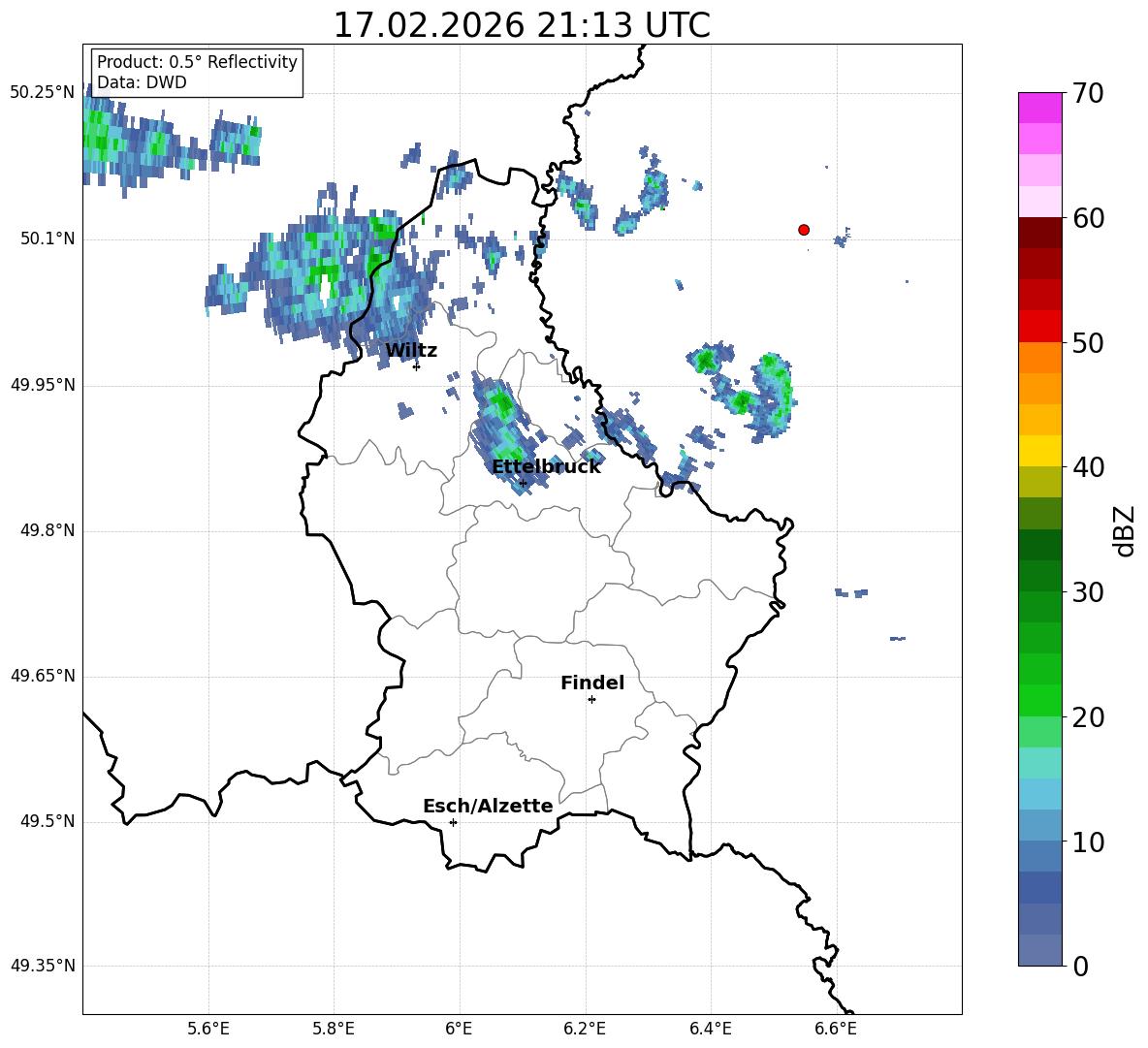
Task: Pick the bright red swatch above 50 dBZ
Action: (x=1040, y=327)
